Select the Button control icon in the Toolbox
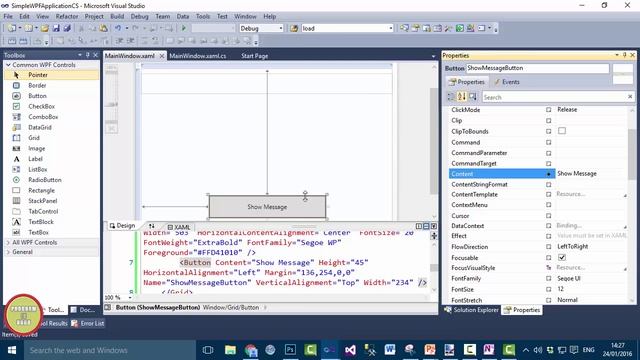640x360 pixels. point(16,96)
